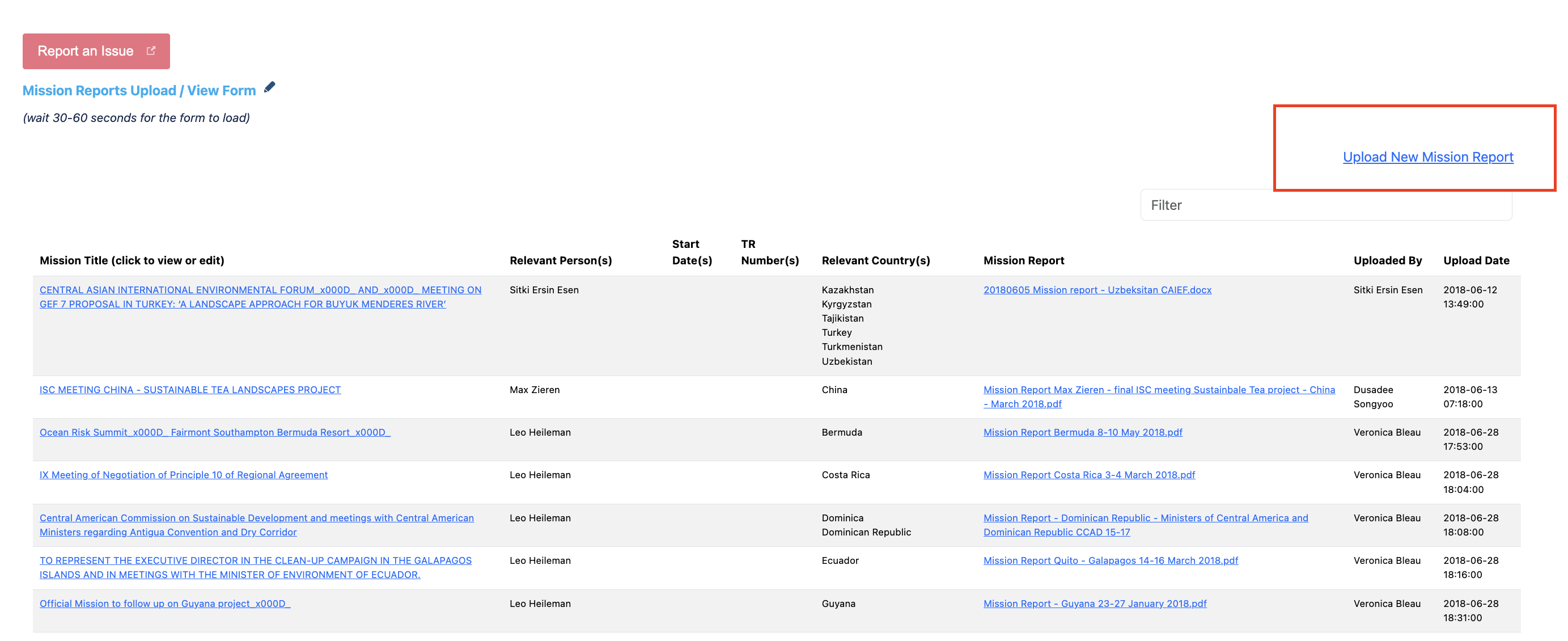Click the Kazakhstan country entry
The height and width of the screenshot is (641, 1568).
tap(847, 290)
